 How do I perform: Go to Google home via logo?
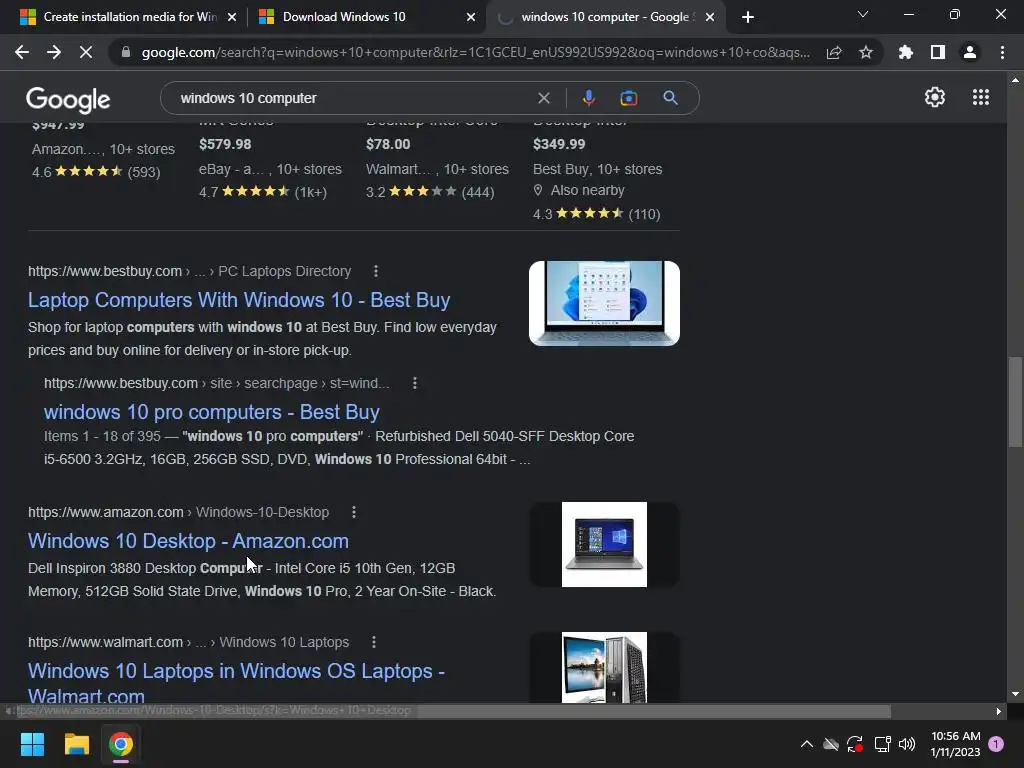(x=68, y=99)
